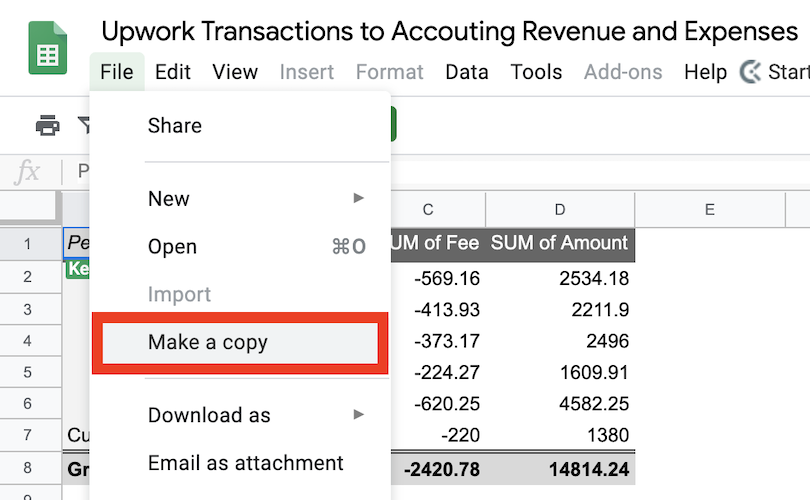Click cell containing 2534.18

(560, 278)
